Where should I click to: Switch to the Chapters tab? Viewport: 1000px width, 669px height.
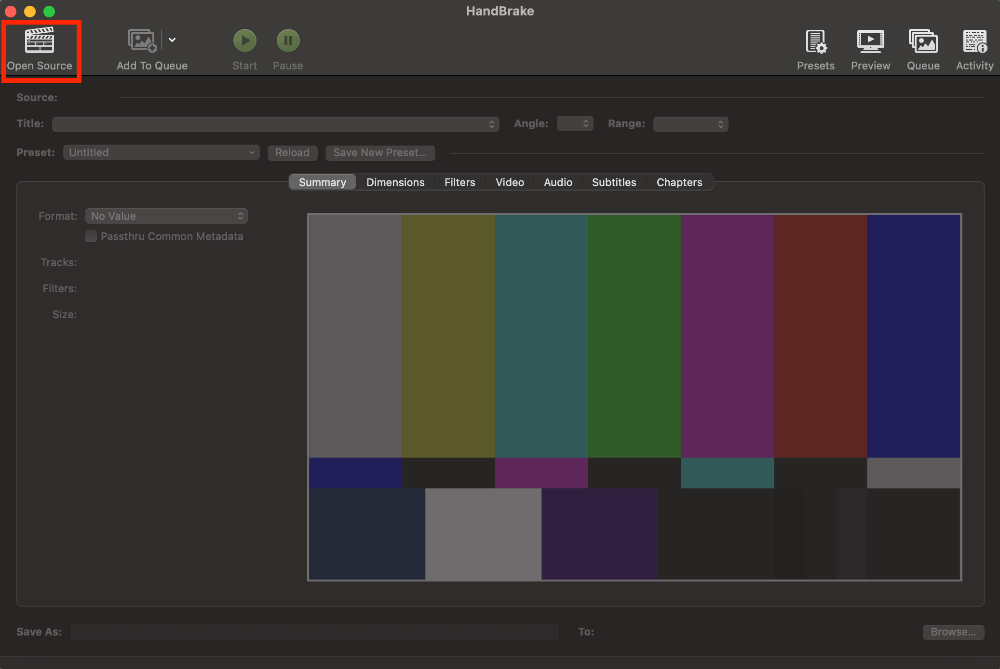679,182
